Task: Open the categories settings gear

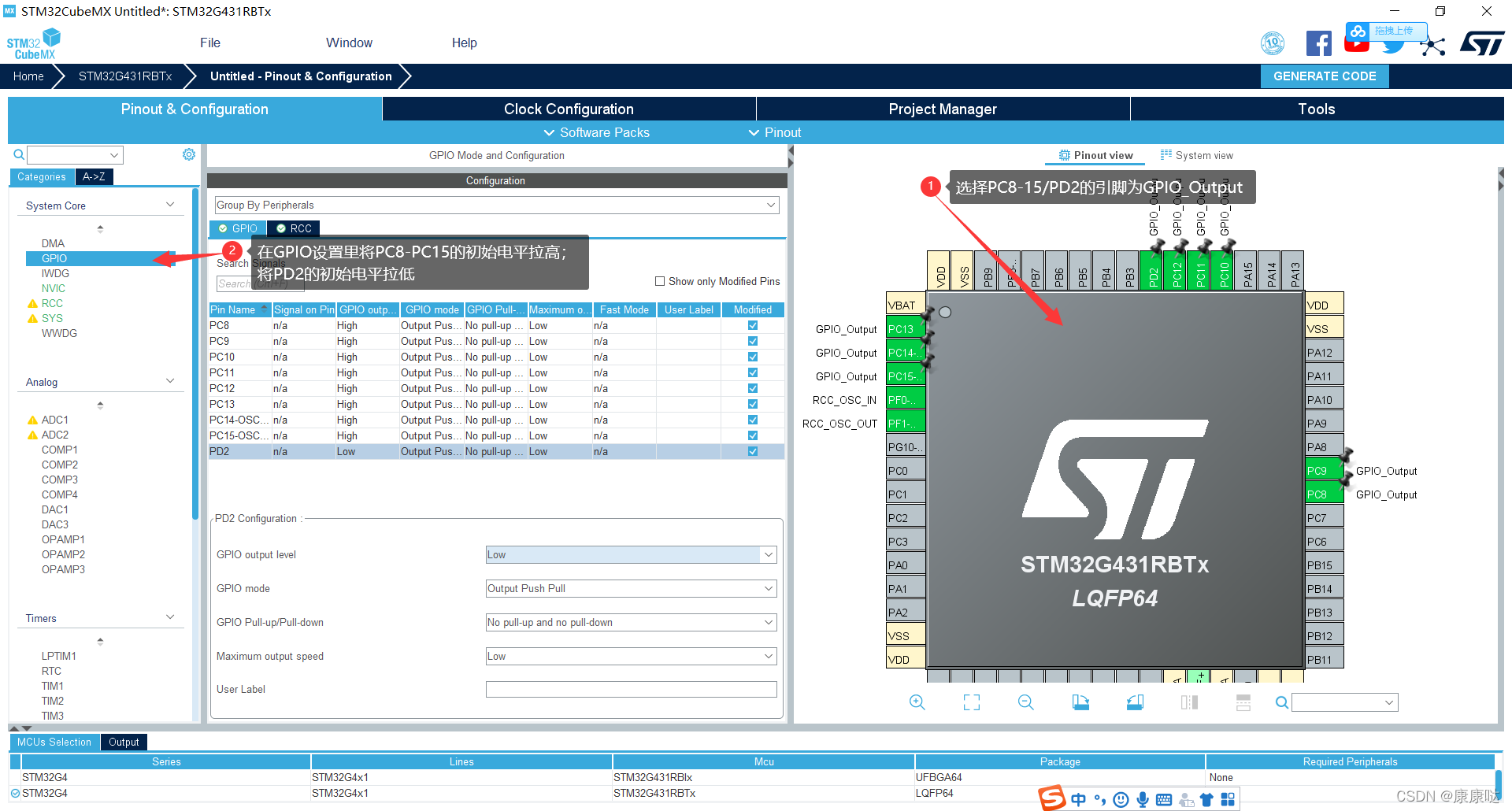Action: [189, 154]
